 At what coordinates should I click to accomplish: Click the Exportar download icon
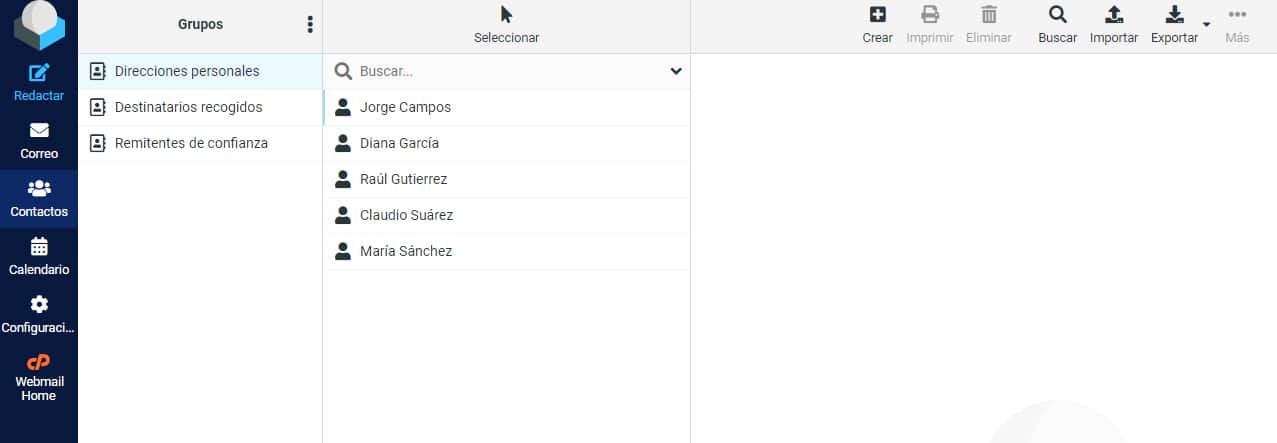tap(1175, 15)
